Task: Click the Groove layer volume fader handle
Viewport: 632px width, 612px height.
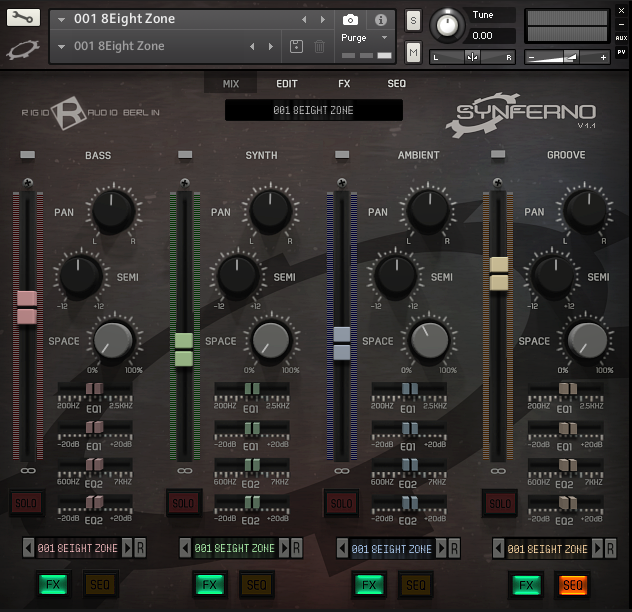Action: [x=498, y=274]
